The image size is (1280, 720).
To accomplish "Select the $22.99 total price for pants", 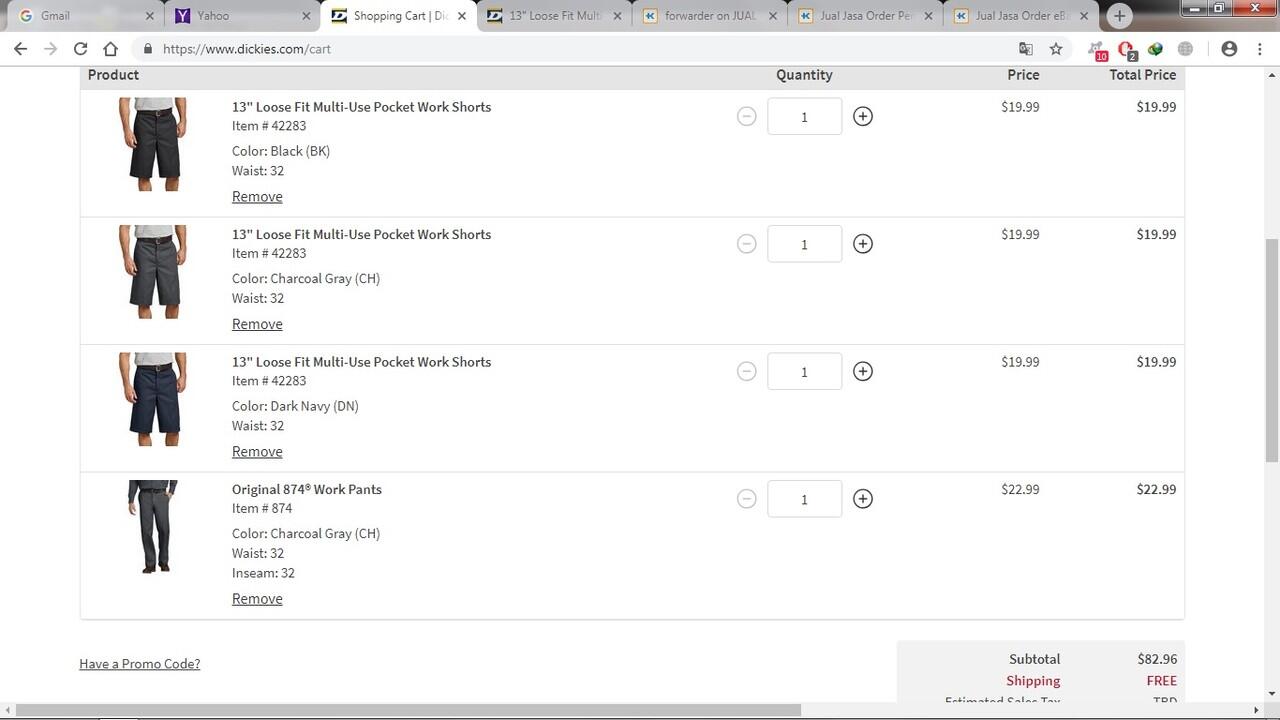I will tap(1156, 489).
